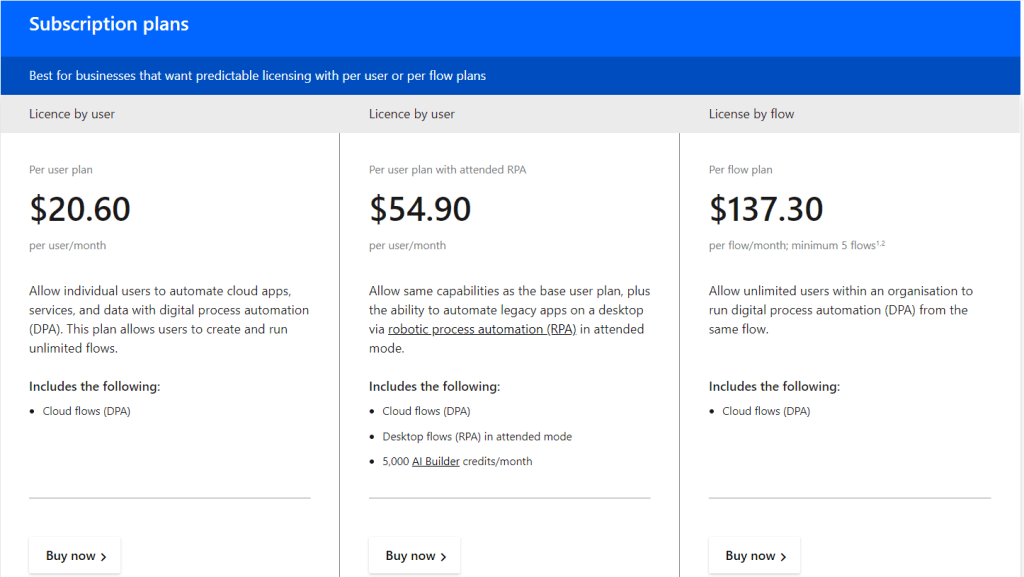Image resolution: width=1024 pixels, height=577 pixels.
Task: Click the Desktop flows (RPA) in attended mode bullet
Action: [x=477, y=437]
